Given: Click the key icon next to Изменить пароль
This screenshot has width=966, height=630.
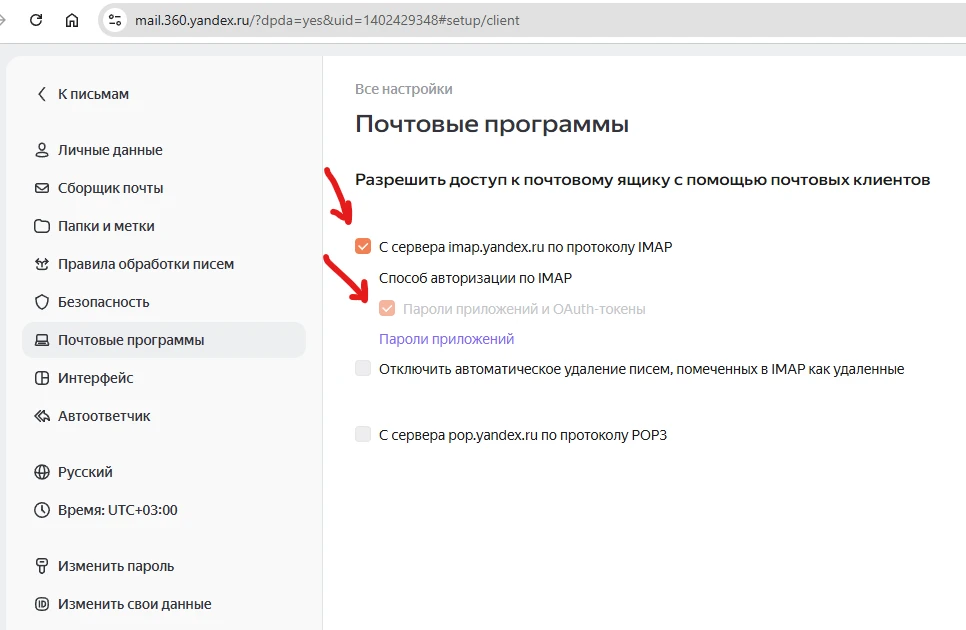Looking at the screenshot, I should [x=40, y=565].
